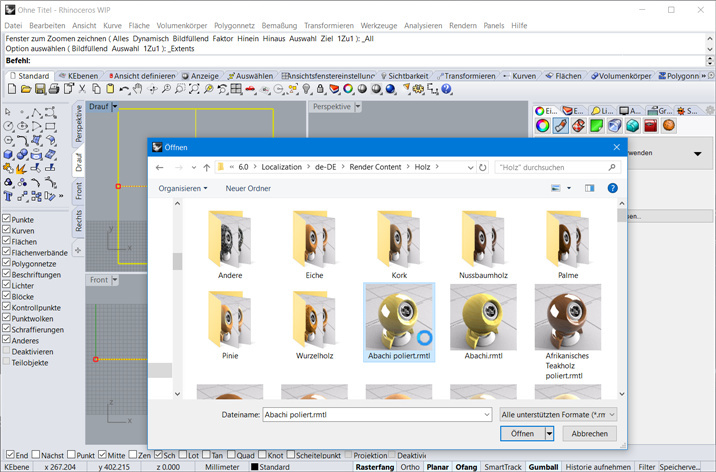Open the orange planet panel icon

point(669,126)
